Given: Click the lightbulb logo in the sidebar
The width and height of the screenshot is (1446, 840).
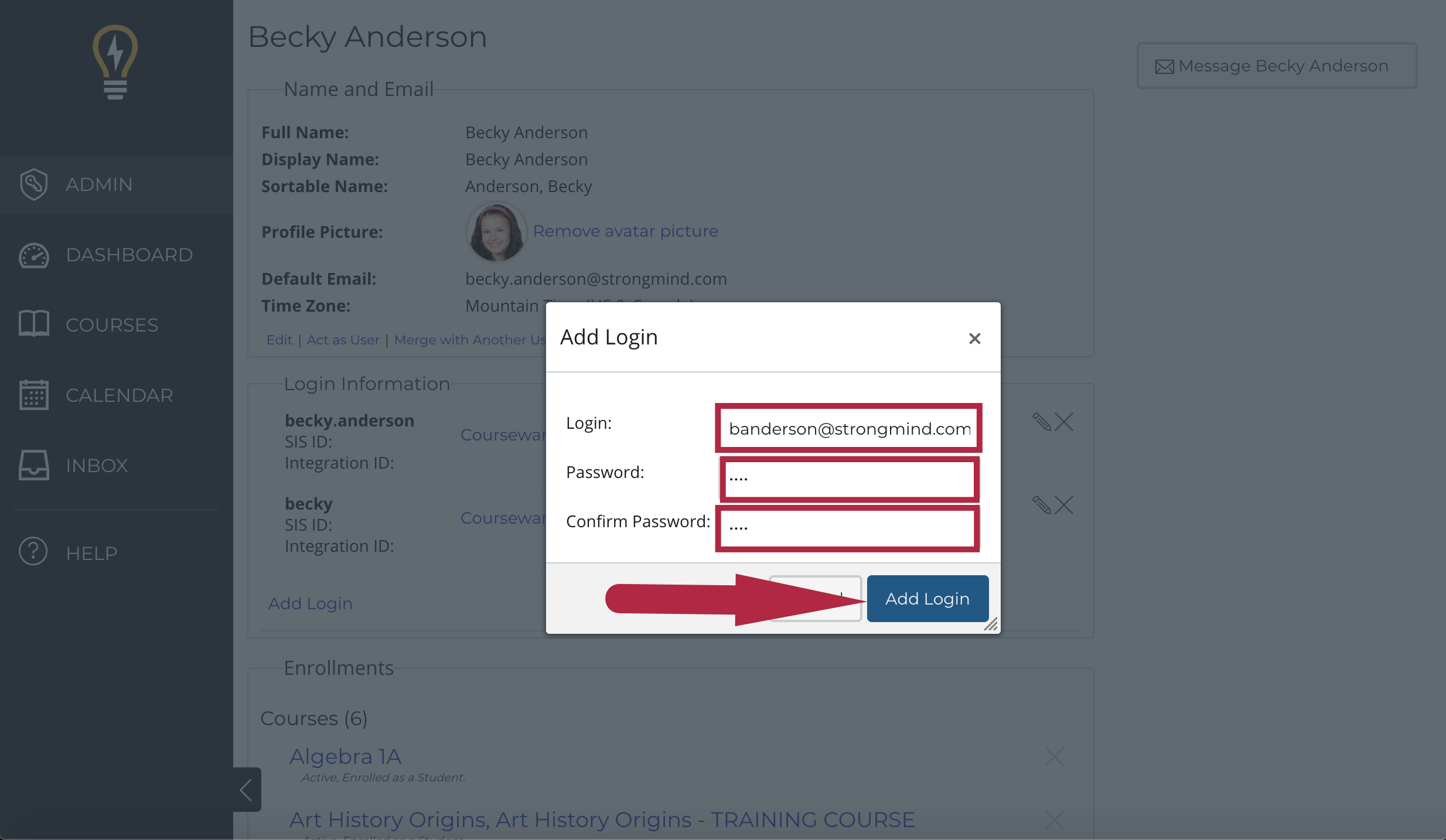Looking at the screenshot, I should coord(115,62).
